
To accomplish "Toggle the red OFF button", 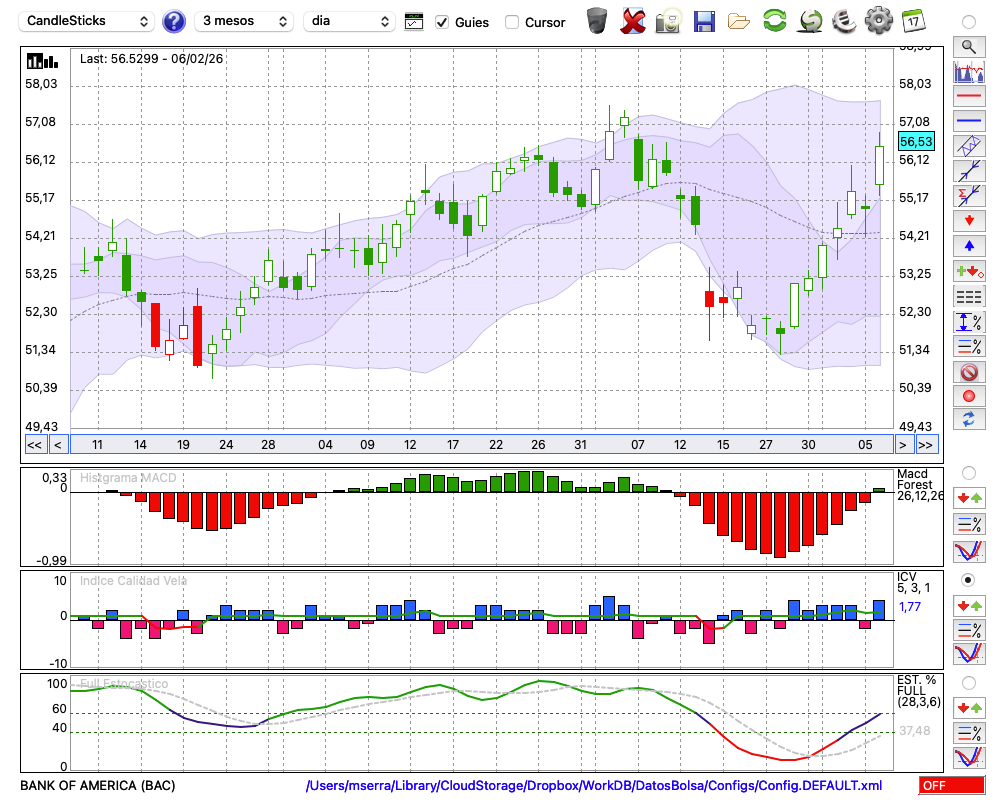I will (x=952, y=785).
